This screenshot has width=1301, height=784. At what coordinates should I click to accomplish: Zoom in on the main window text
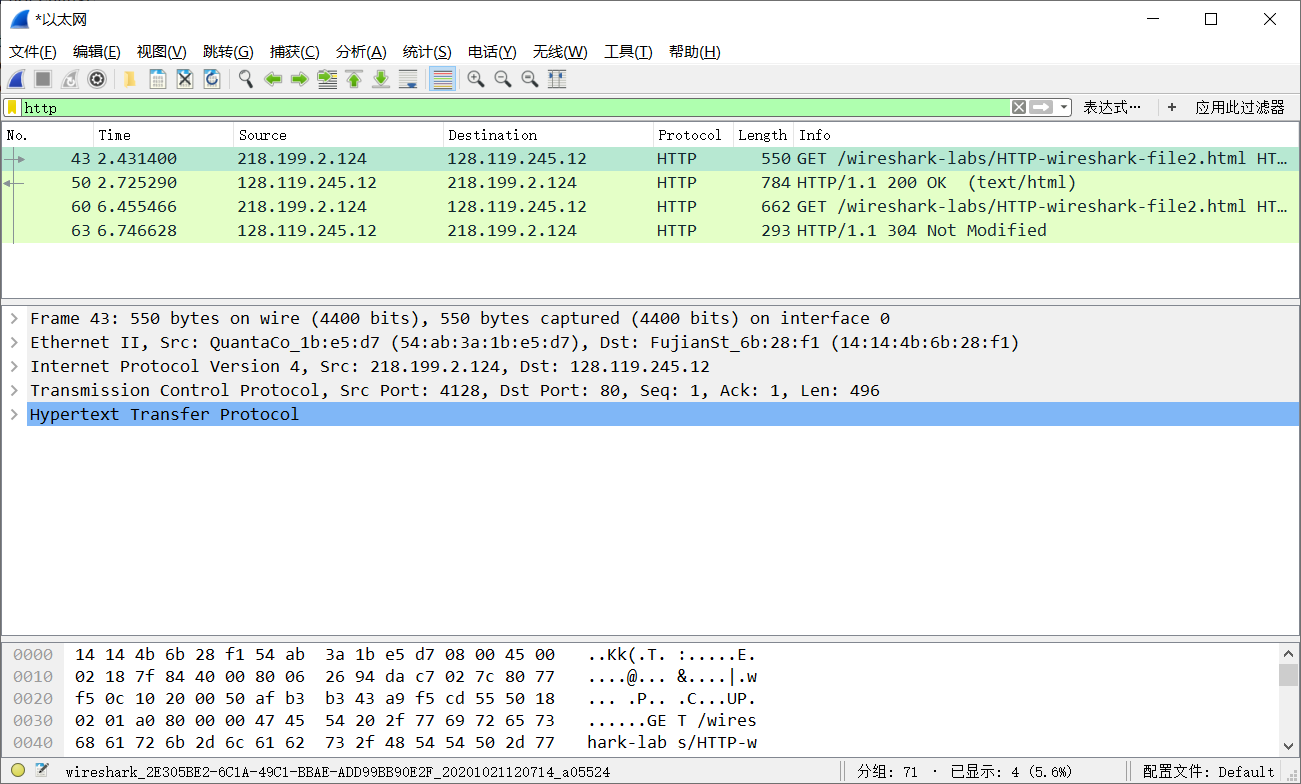pyautogui.click(x=476, y=79)
